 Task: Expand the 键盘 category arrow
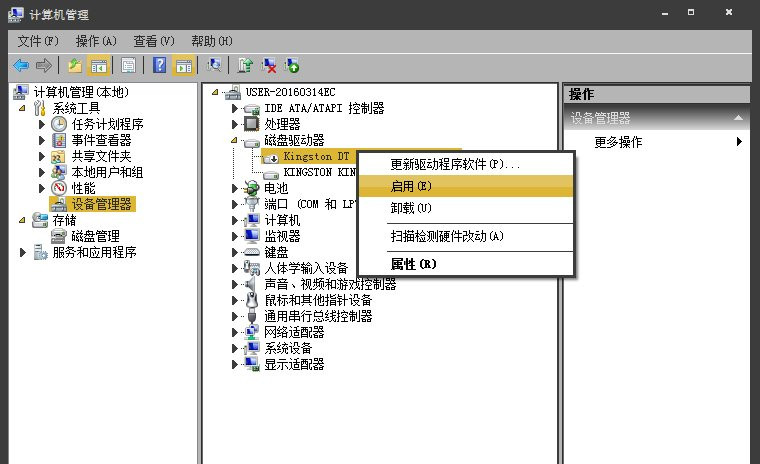[235, 252]
